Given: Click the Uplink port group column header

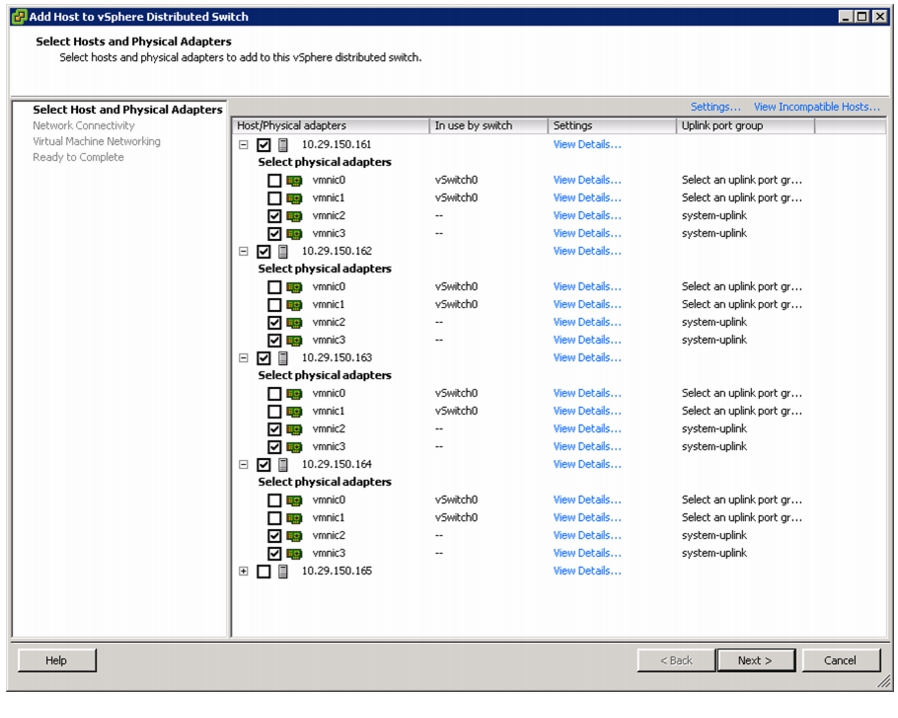Looking at the screenshot, I should click(x=745, y=125).
